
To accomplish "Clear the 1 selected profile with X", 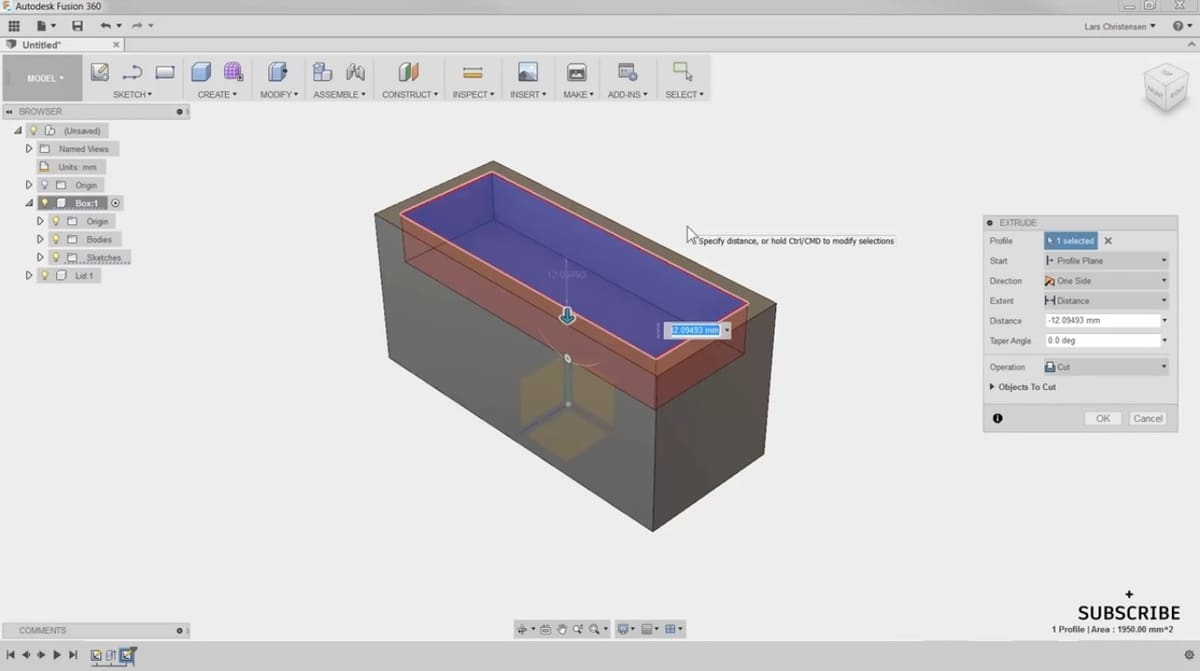I will (x=1108, y=241).
